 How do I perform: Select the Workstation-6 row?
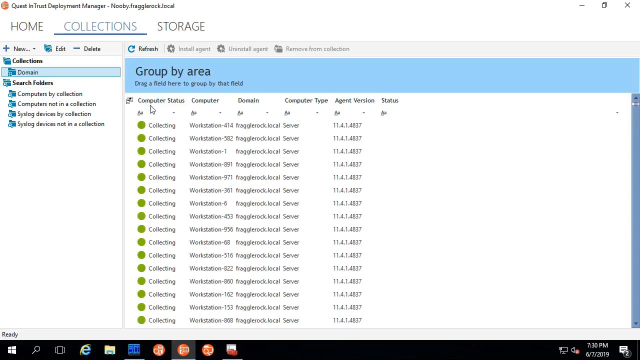[x=378, y=204]
